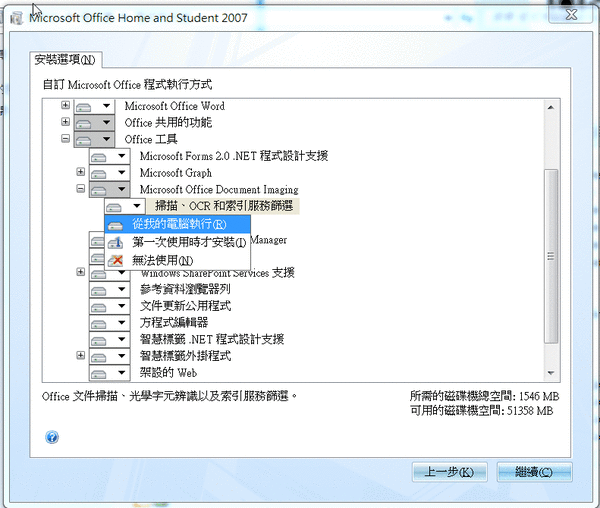The width and height of the screenshot is (600, 508).
Task: Select 方程式編輯器 row
Action: (174, 322)
